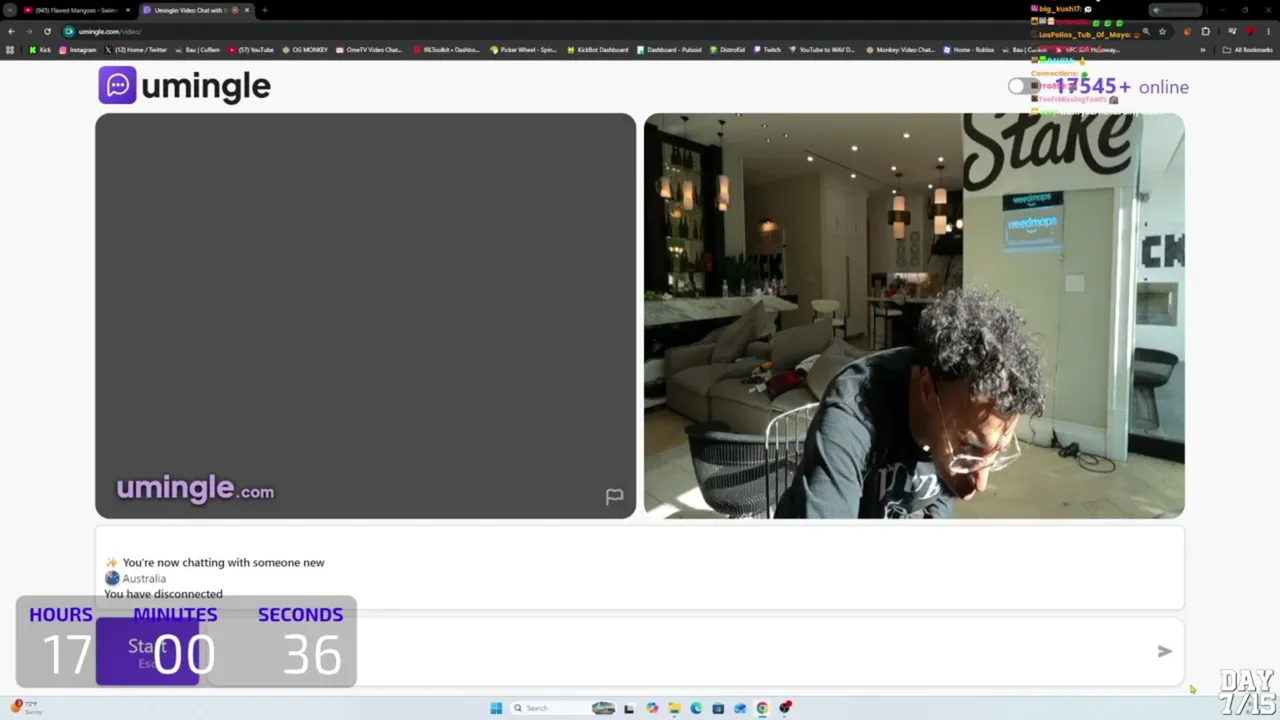The image size is (1280, 720).
Task: Open the IRLToolkit Dashboard bookmark
Action: click(446, 50)
